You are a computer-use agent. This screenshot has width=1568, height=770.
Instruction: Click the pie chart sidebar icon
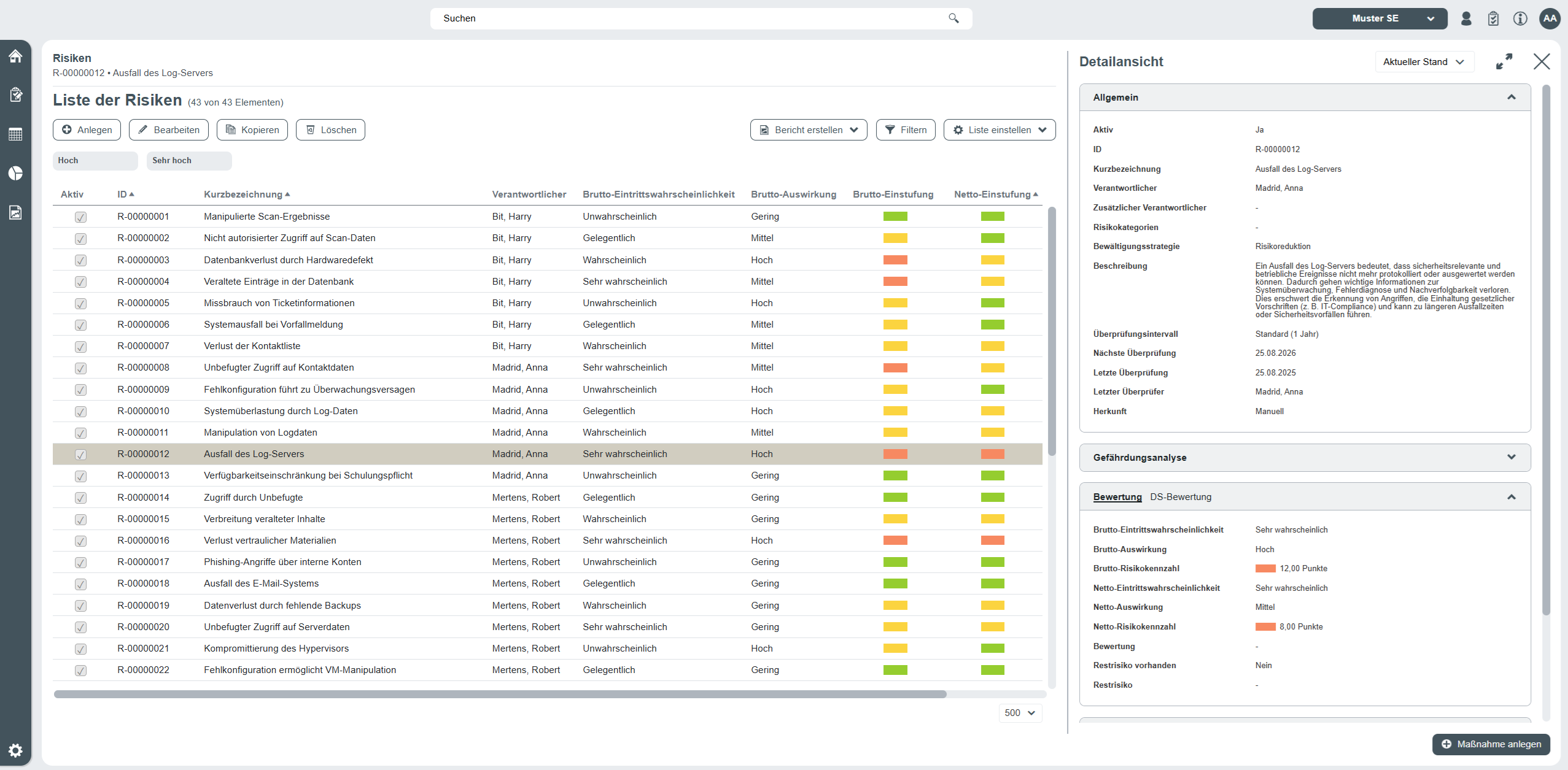[x=15, y=173]
